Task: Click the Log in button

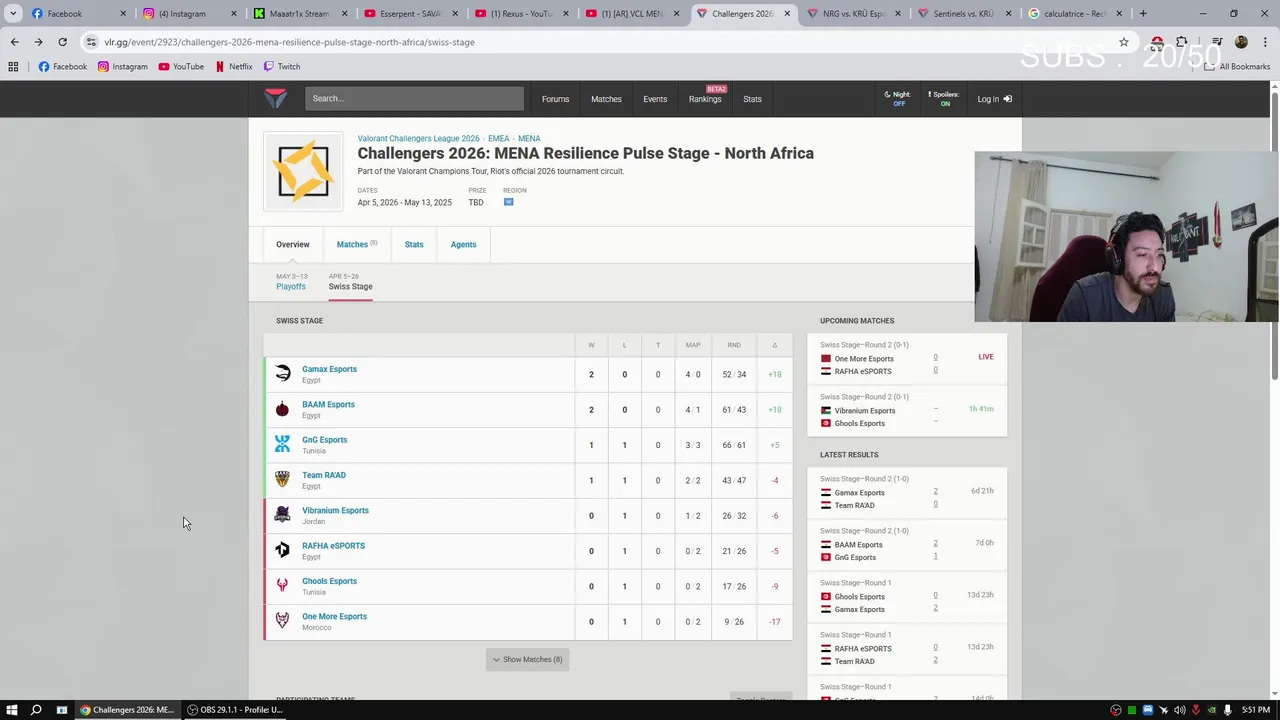Action: click(x=994, y=99)
